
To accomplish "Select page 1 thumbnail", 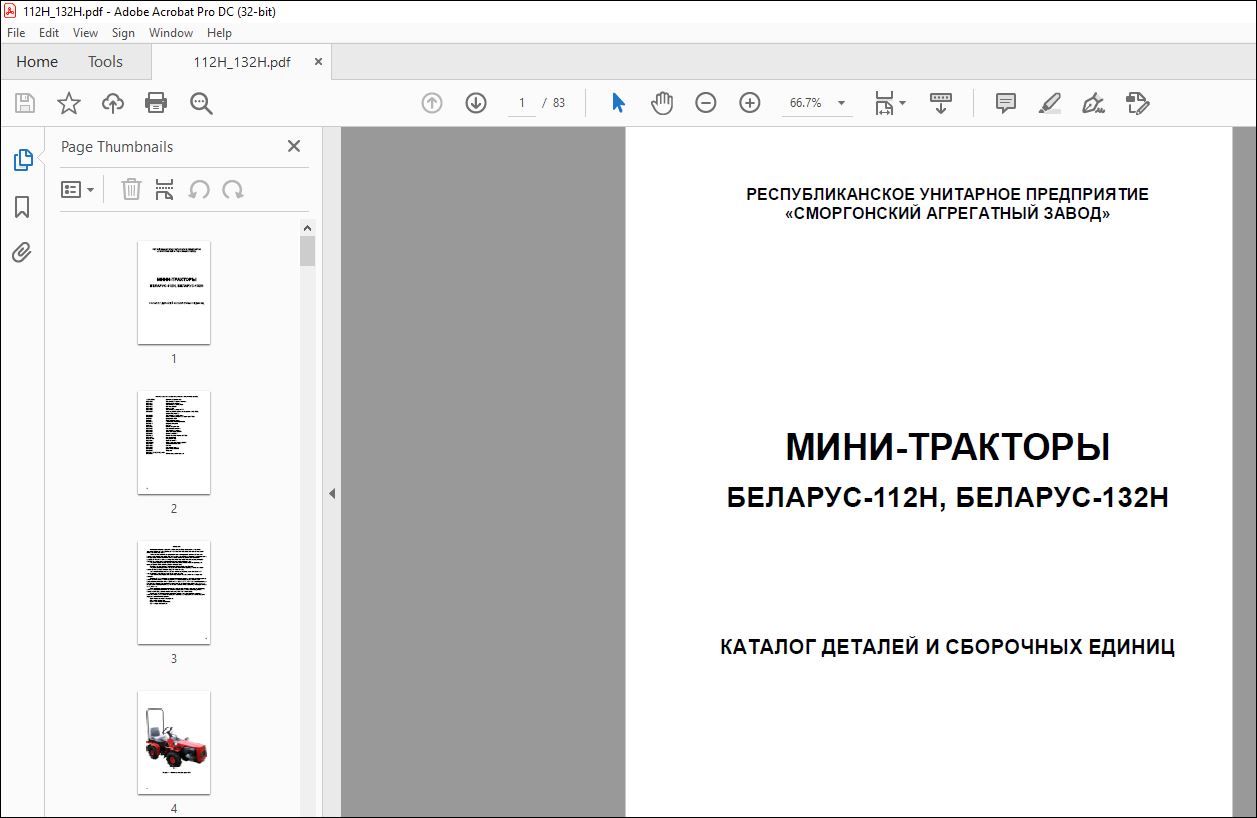I will tap(174, 293).
